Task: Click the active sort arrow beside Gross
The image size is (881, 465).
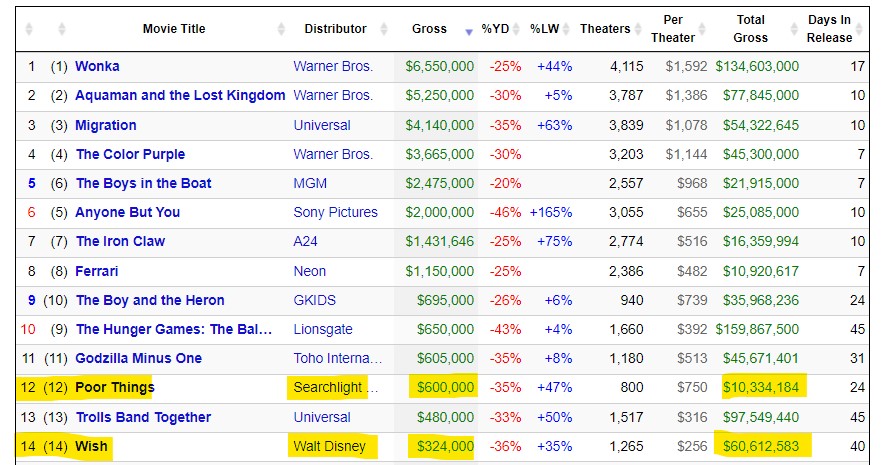Action: (x=469, y=32)
